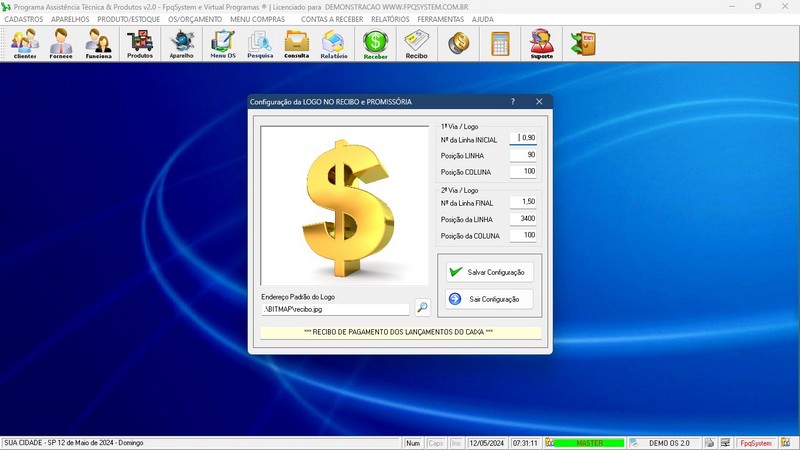The image size is (800, 450).
Task: Open the Clientes toolbar icon
Action: tap(25, 44)
